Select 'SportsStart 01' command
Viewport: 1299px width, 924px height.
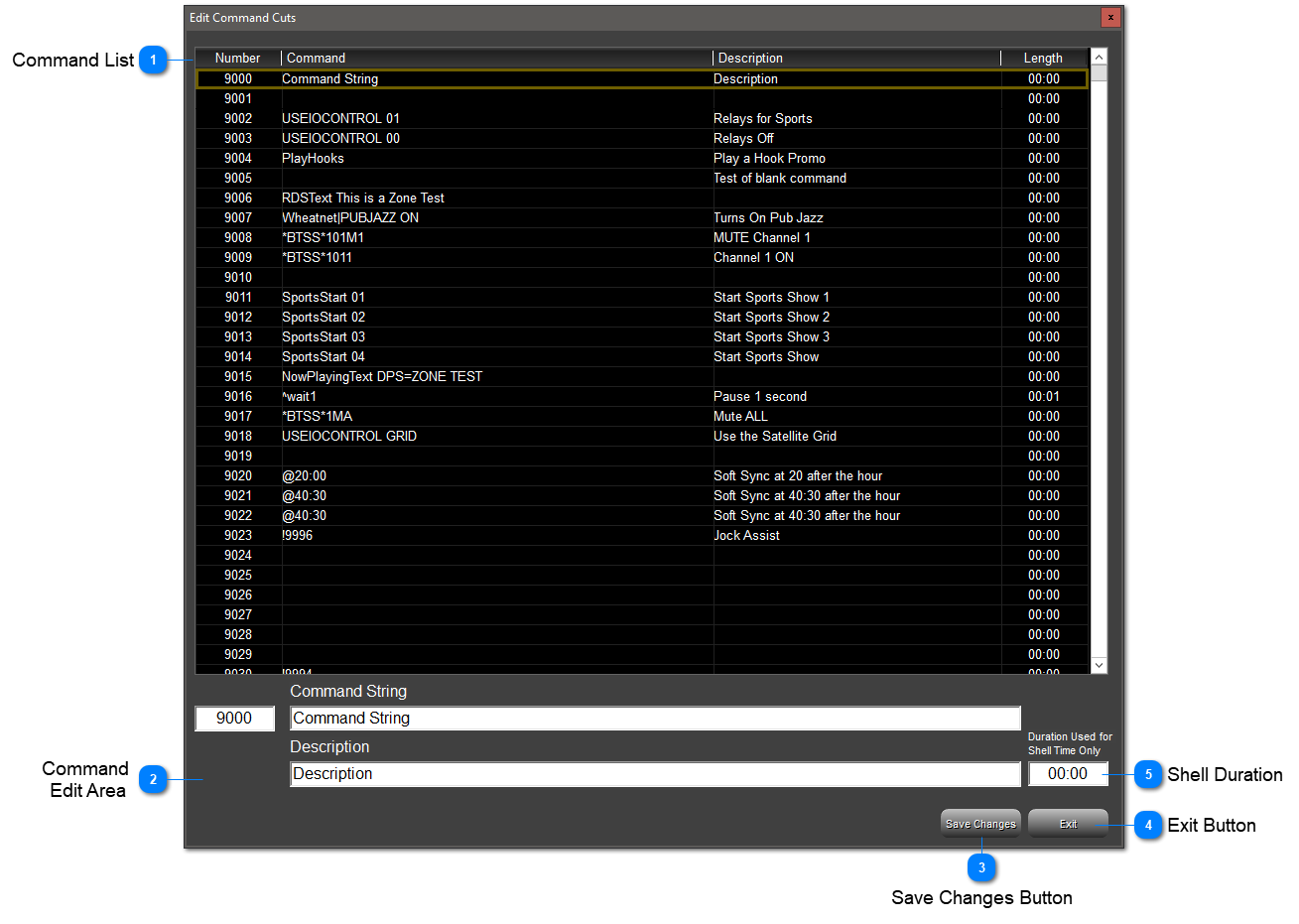click(x=324, y=298)
